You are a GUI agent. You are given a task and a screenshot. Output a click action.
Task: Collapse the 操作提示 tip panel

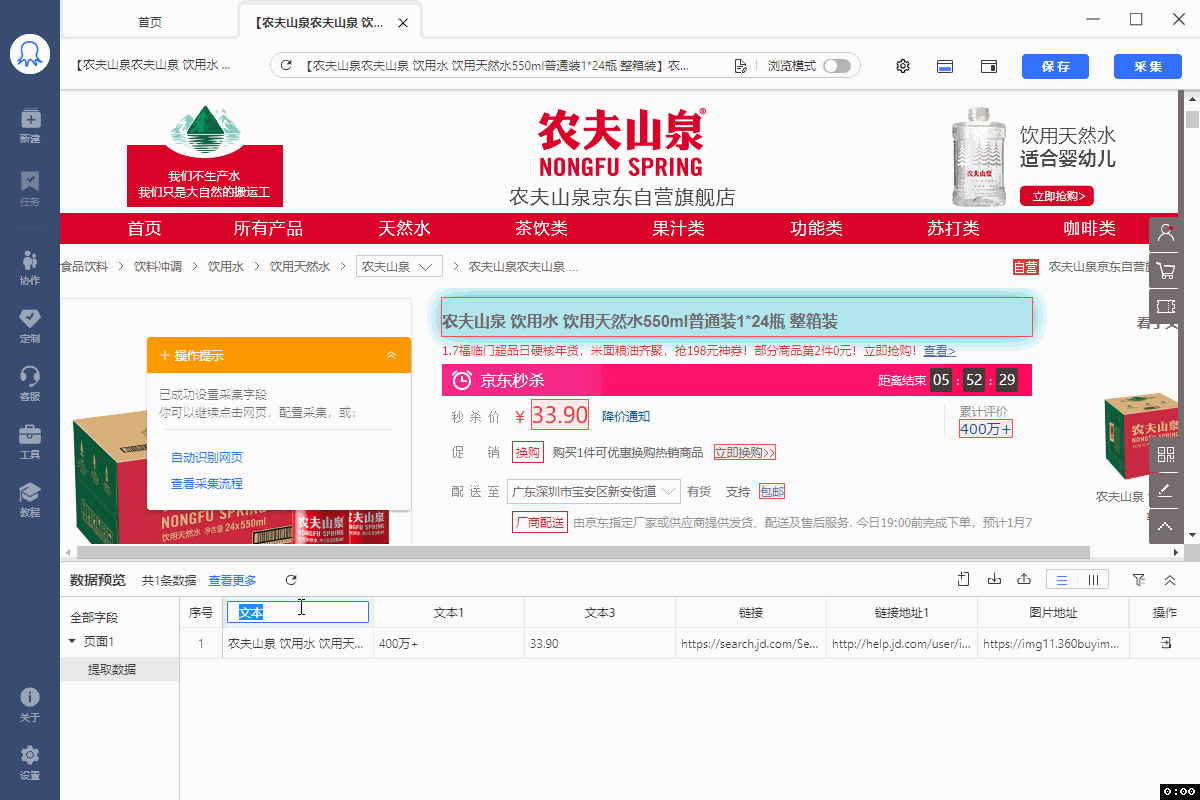[x=391, y=355]
